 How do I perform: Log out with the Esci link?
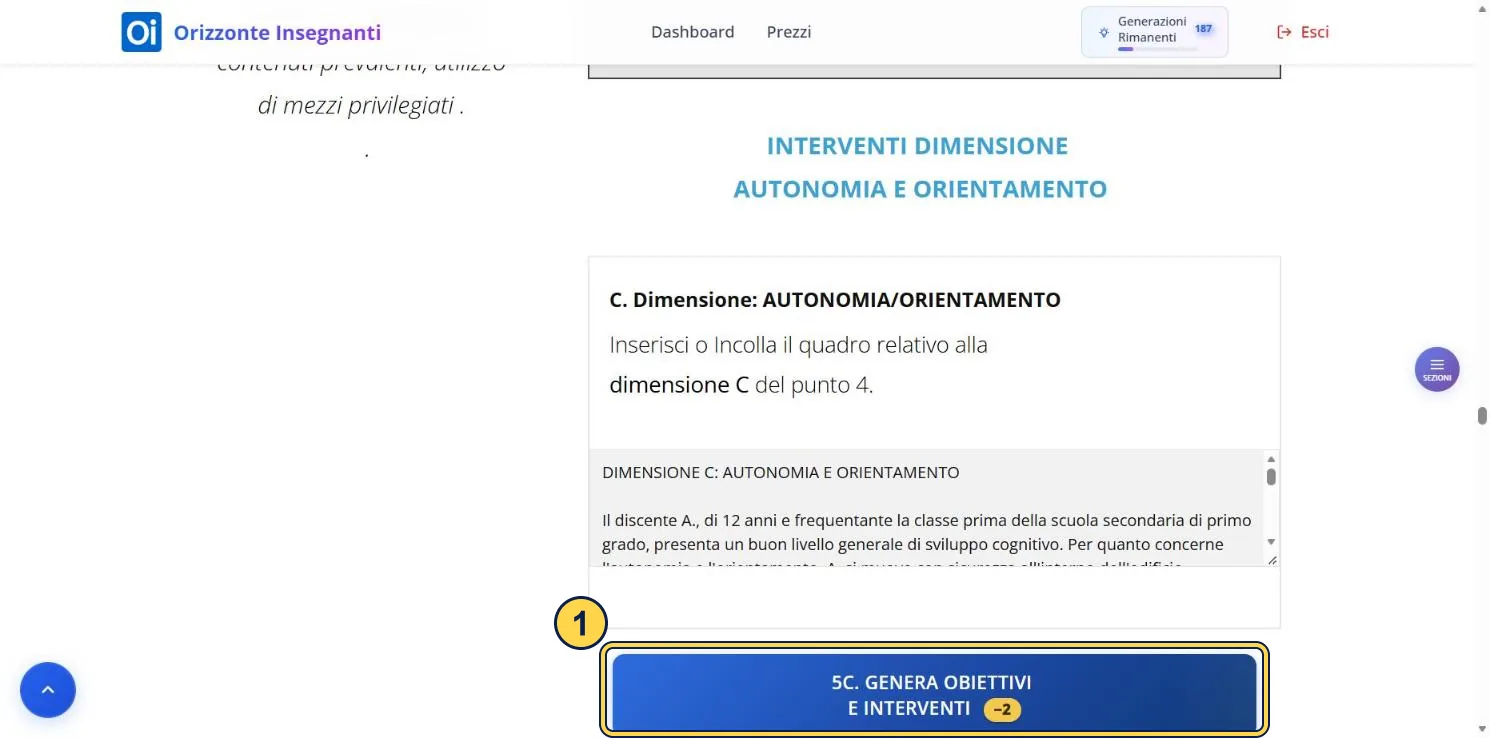pyautogui.click(x=1303, y=32)
